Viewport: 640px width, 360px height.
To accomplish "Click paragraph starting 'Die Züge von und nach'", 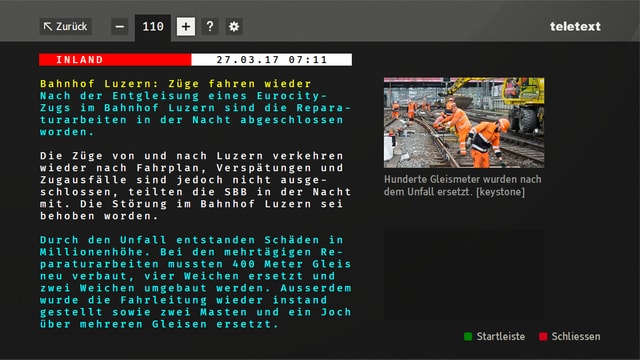I will click(196, 186).
